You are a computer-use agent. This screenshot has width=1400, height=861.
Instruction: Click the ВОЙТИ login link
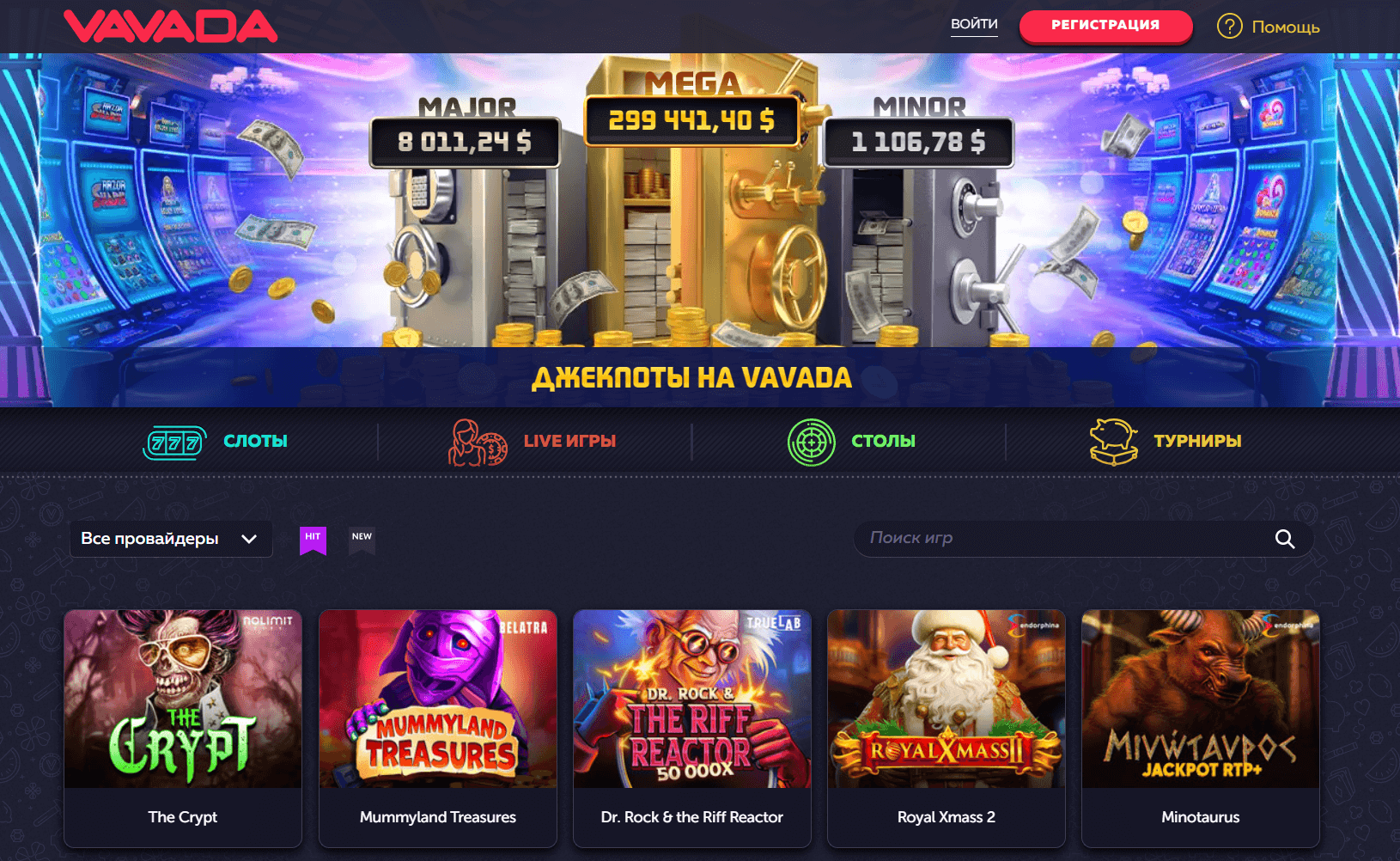click(x=974, y=25)
